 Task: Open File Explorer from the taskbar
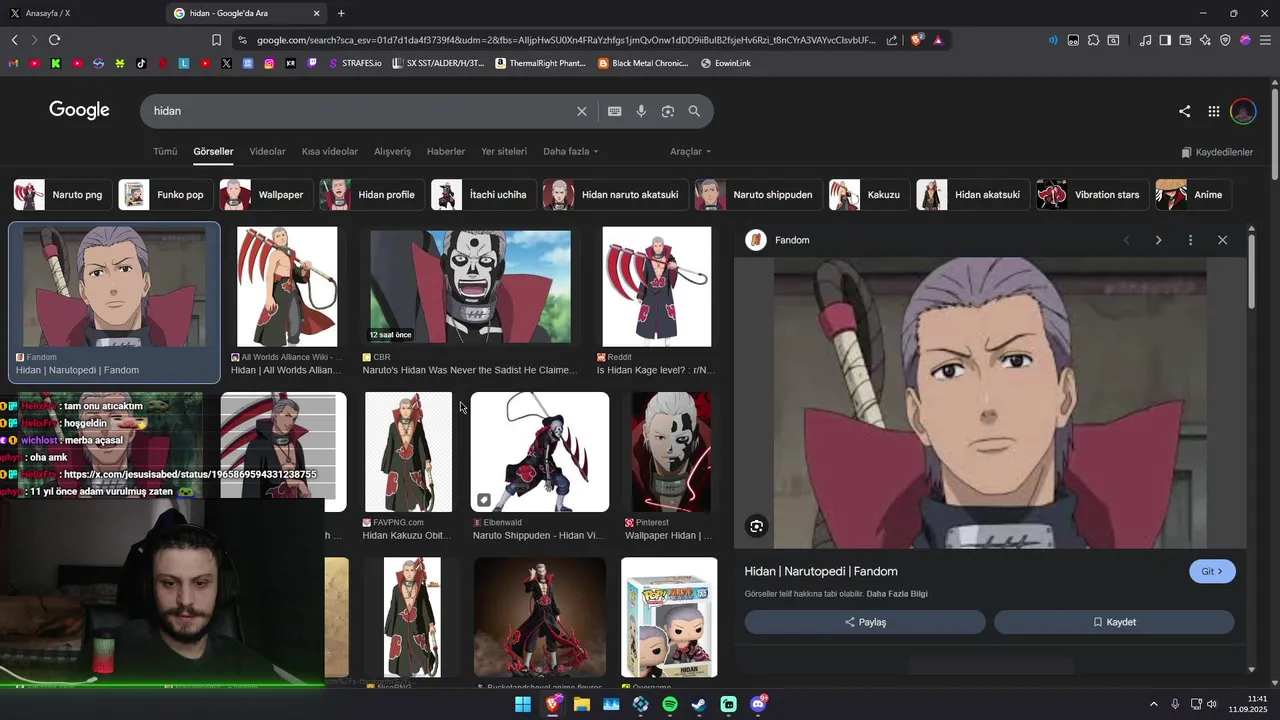pos(582,704)
